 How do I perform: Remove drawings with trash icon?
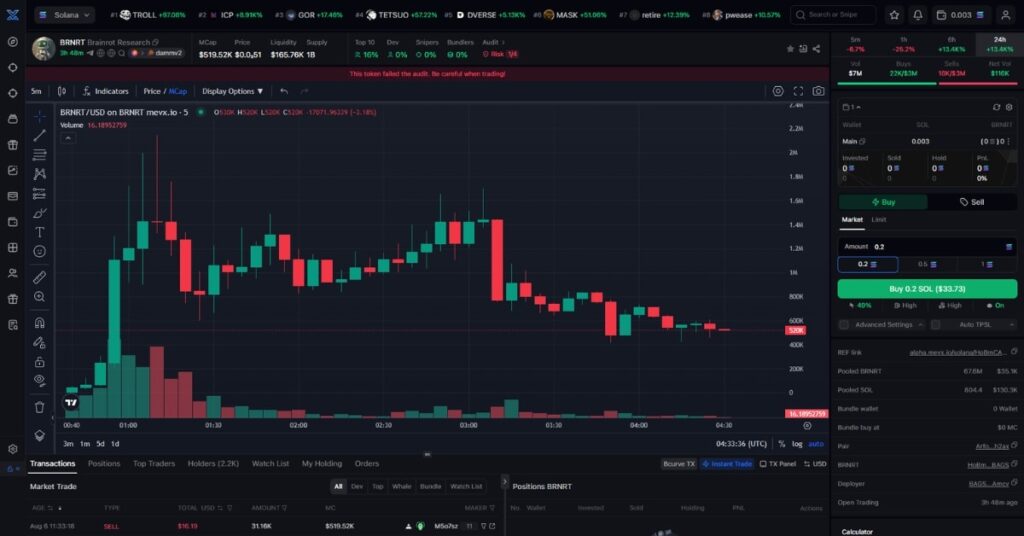(x=39, y=407)
